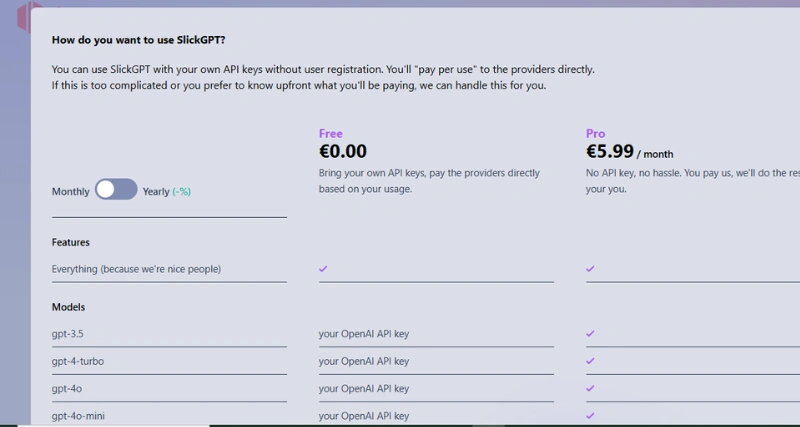
Task: Click the €0.00 Free price
Action: [343, 152]
